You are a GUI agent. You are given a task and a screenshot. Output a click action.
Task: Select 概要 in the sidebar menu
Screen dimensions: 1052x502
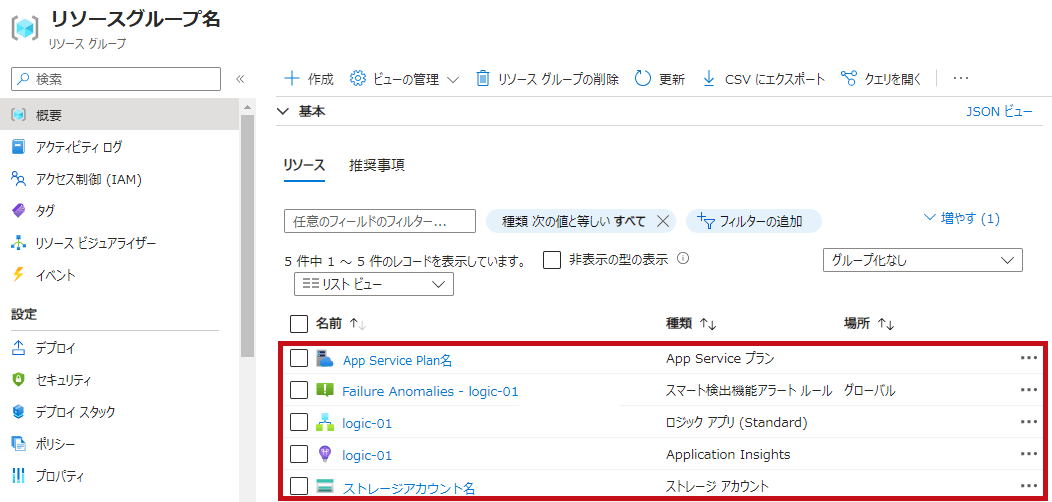[119, 115]
